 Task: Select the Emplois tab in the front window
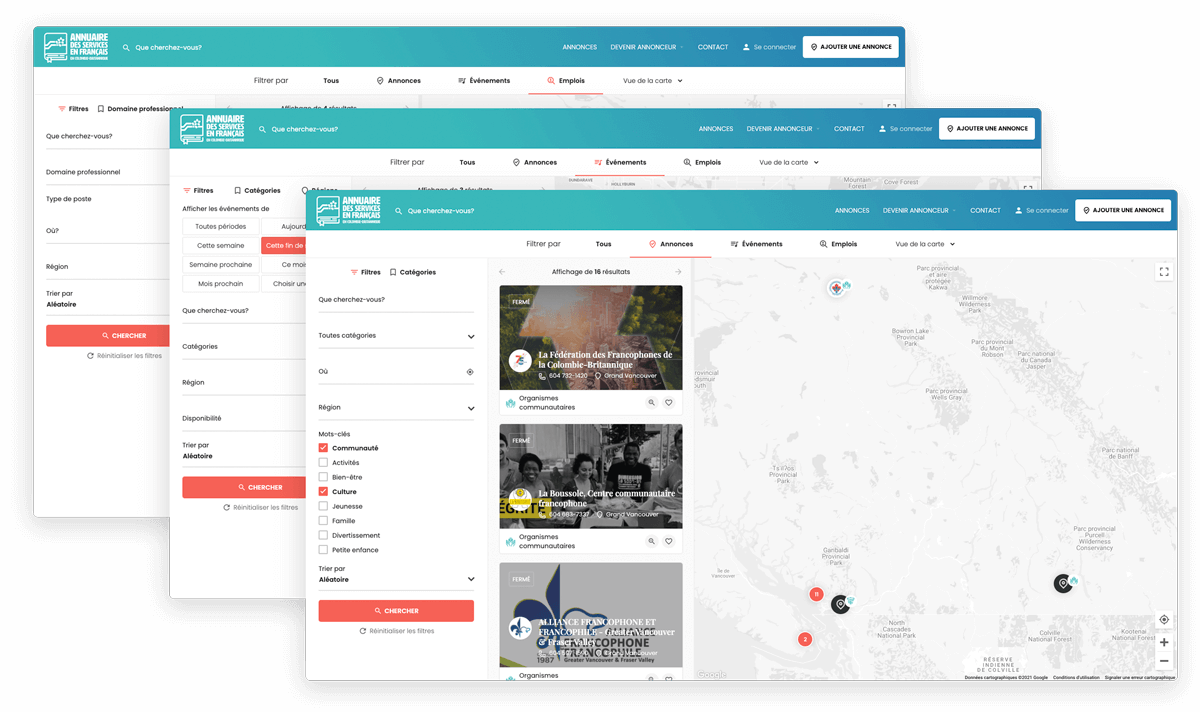tap(838, 244)
